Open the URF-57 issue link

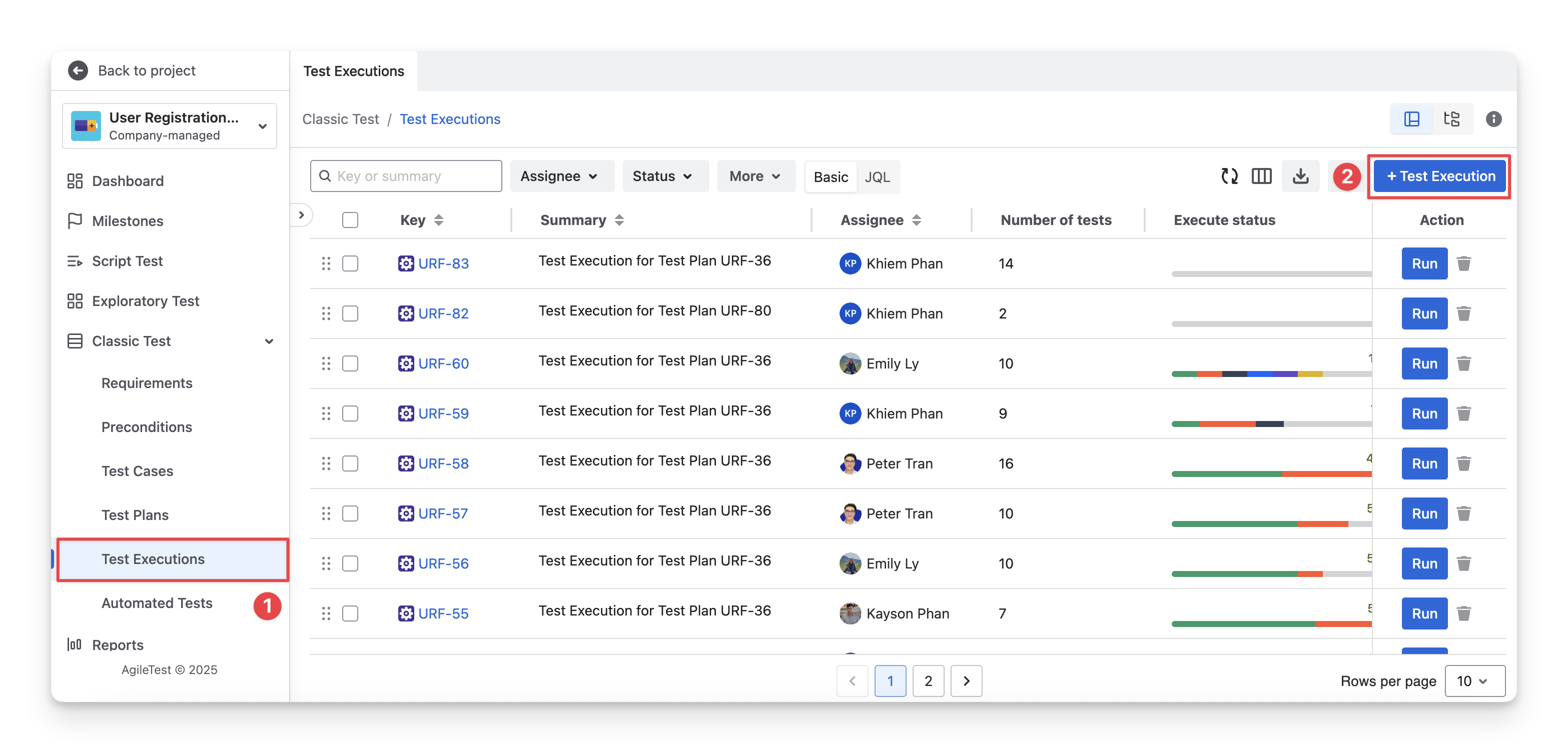point(442,513)
